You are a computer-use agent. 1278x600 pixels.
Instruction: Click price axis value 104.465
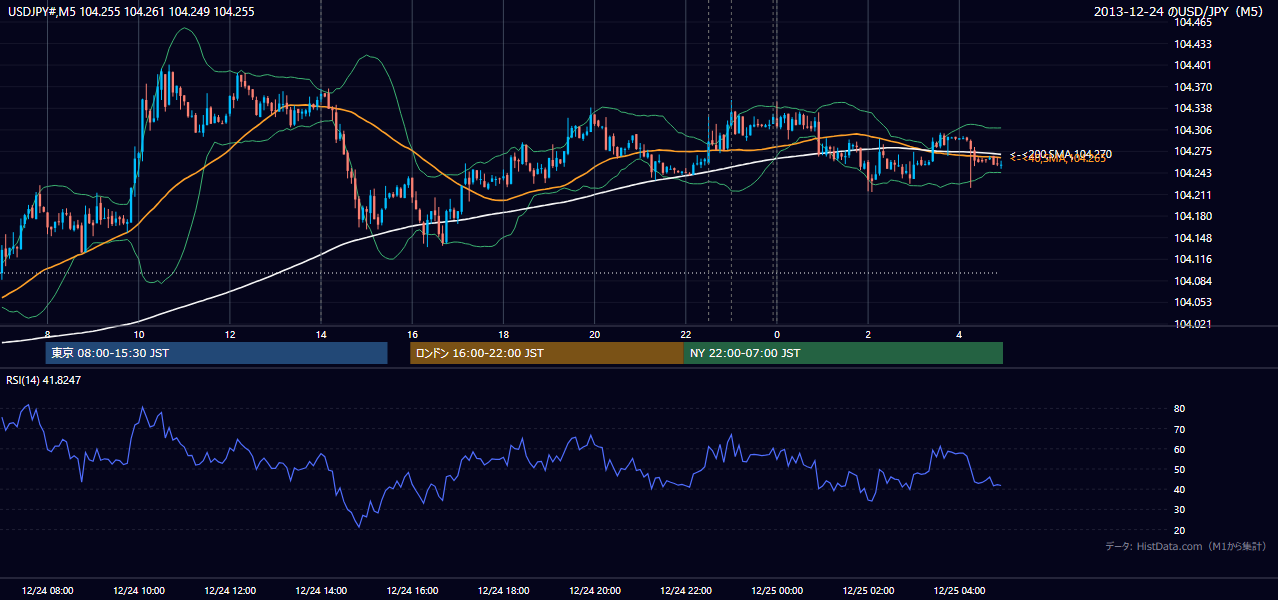pyautogui.click(x=1193, y=22)
